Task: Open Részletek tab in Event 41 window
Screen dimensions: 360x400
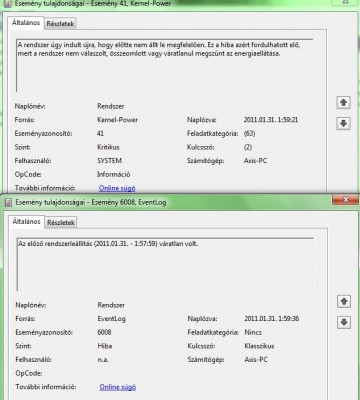Action: tap(60, 24)
